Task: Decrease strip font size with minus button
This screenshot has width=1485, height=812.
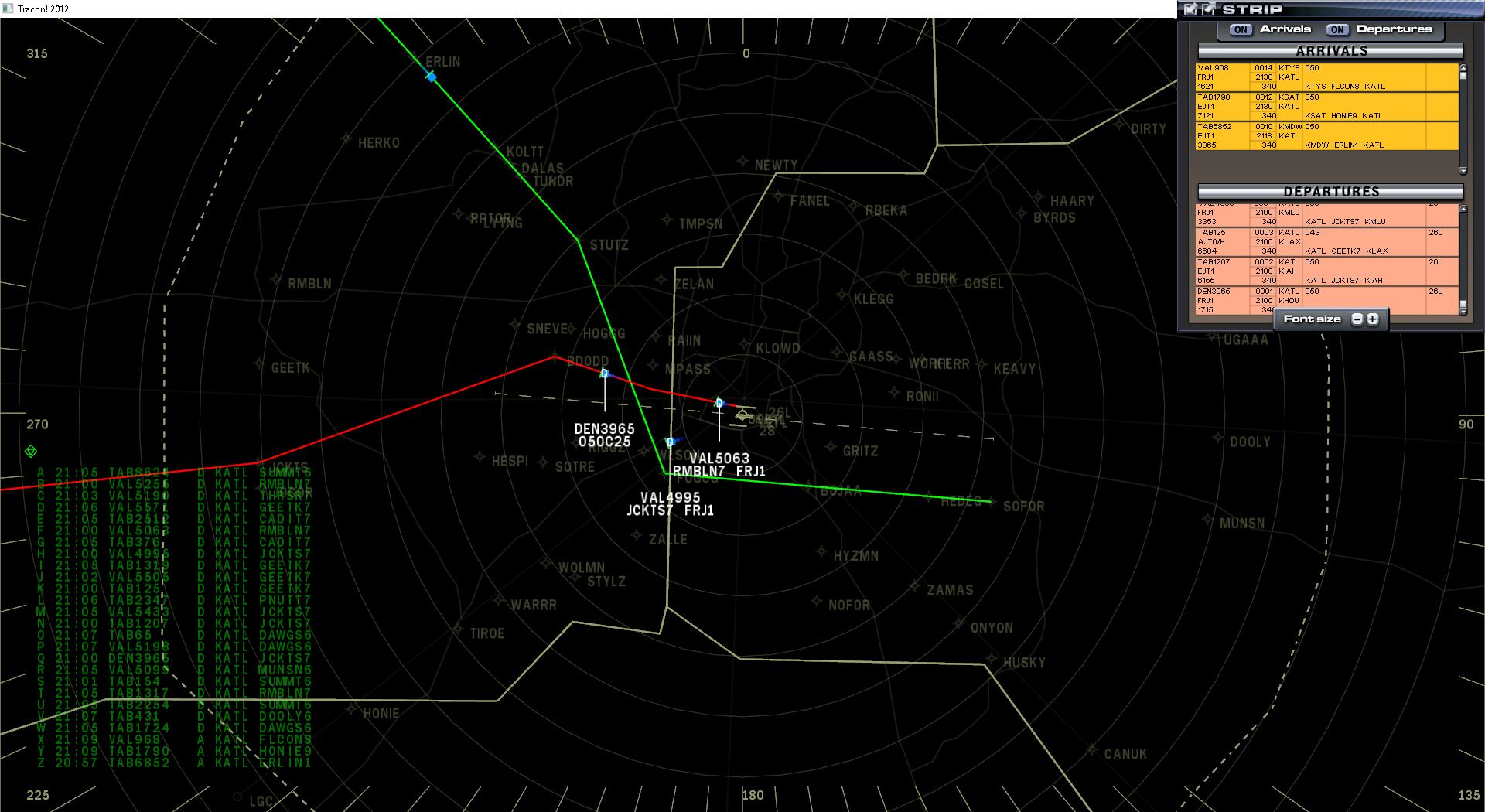Action: click(1357, 319)
